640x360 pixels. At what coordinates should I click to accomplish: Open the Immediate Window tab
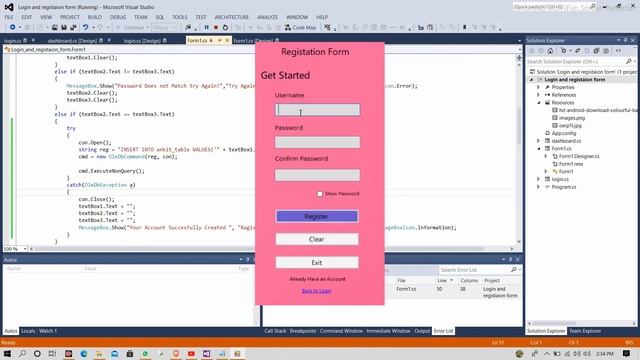[x=388, y=331]
